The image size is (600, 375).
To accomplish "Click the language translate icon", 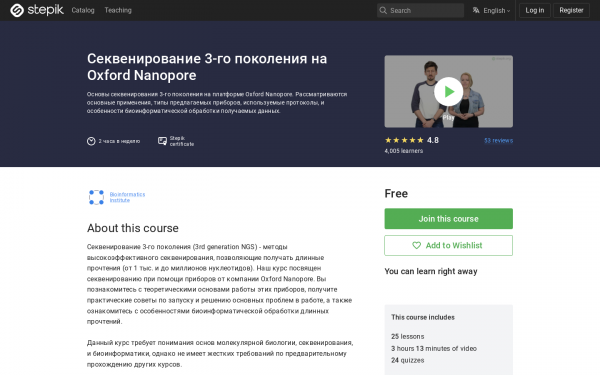I will 476,10.
